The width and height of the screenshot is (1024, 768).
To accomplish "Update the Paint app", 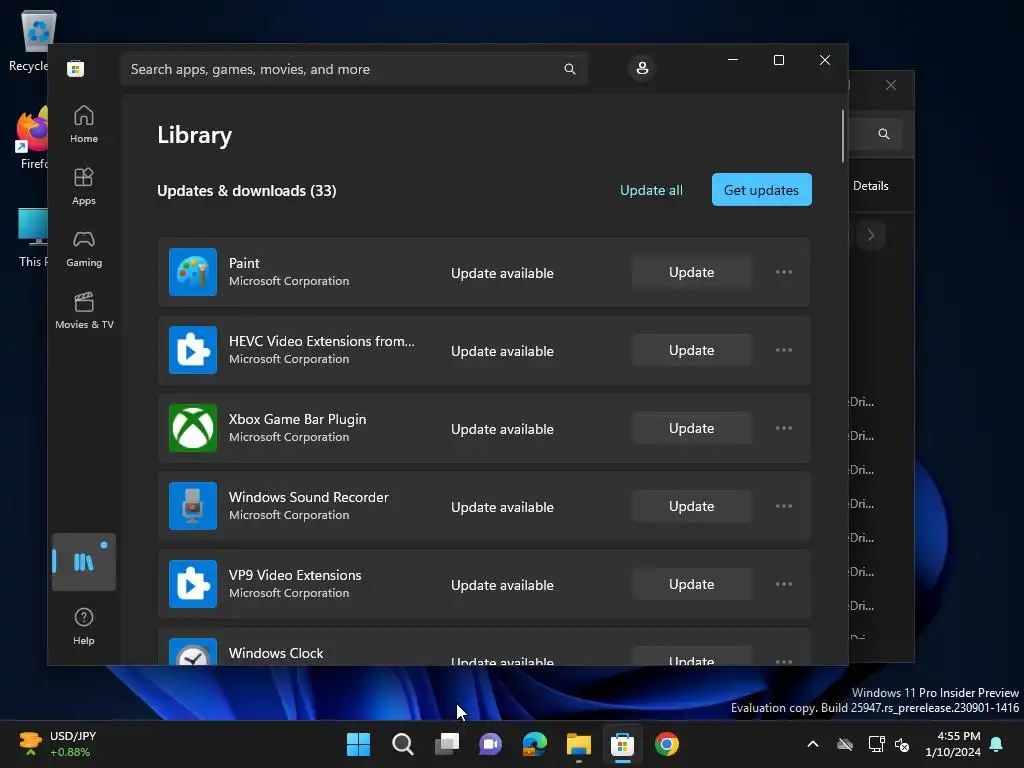I will pyautogui.click(x=692, y=272).
